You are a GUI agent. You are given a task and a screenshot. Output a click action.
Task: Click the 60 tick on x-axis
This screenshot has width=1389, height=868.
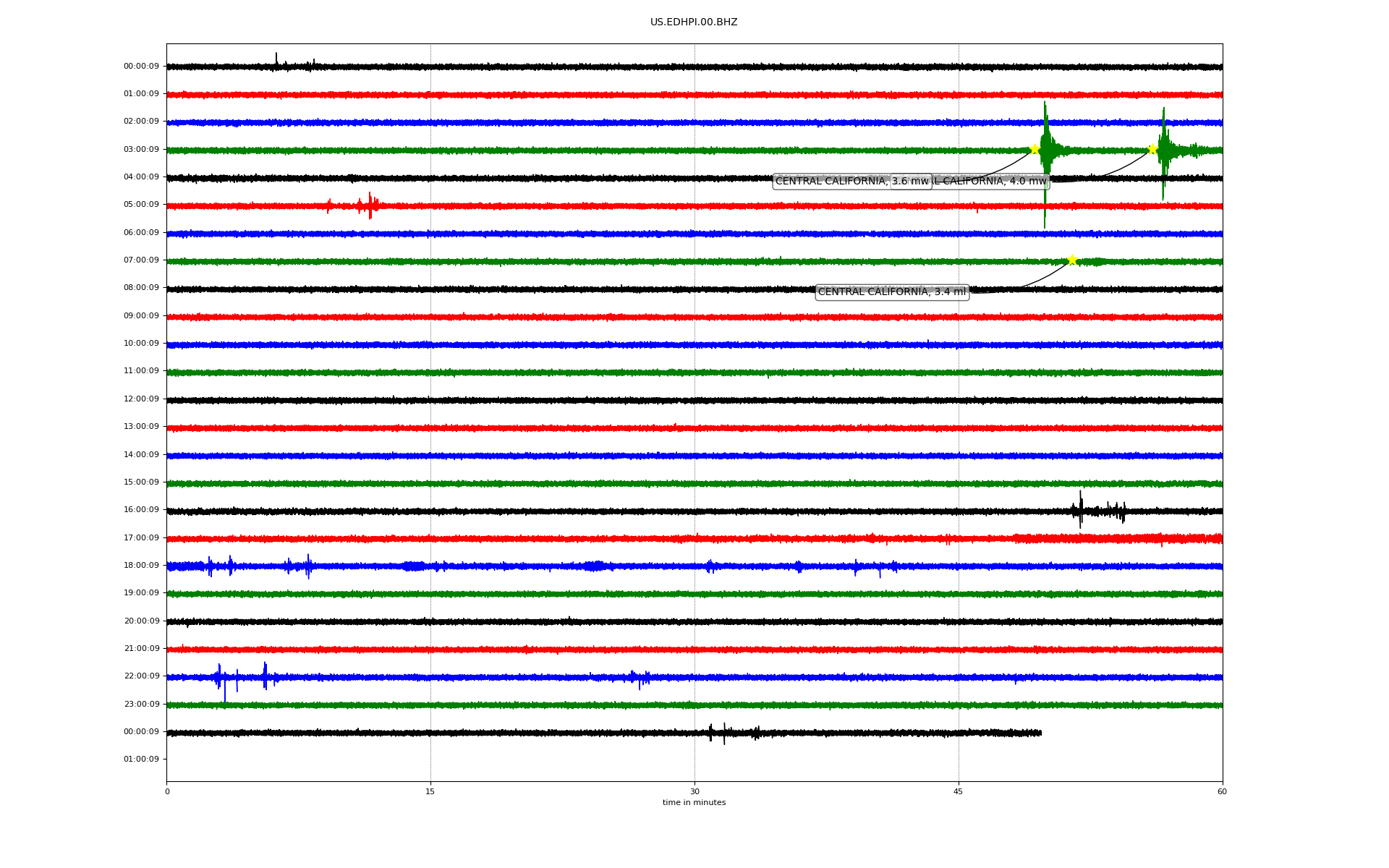pos(1222,791)
